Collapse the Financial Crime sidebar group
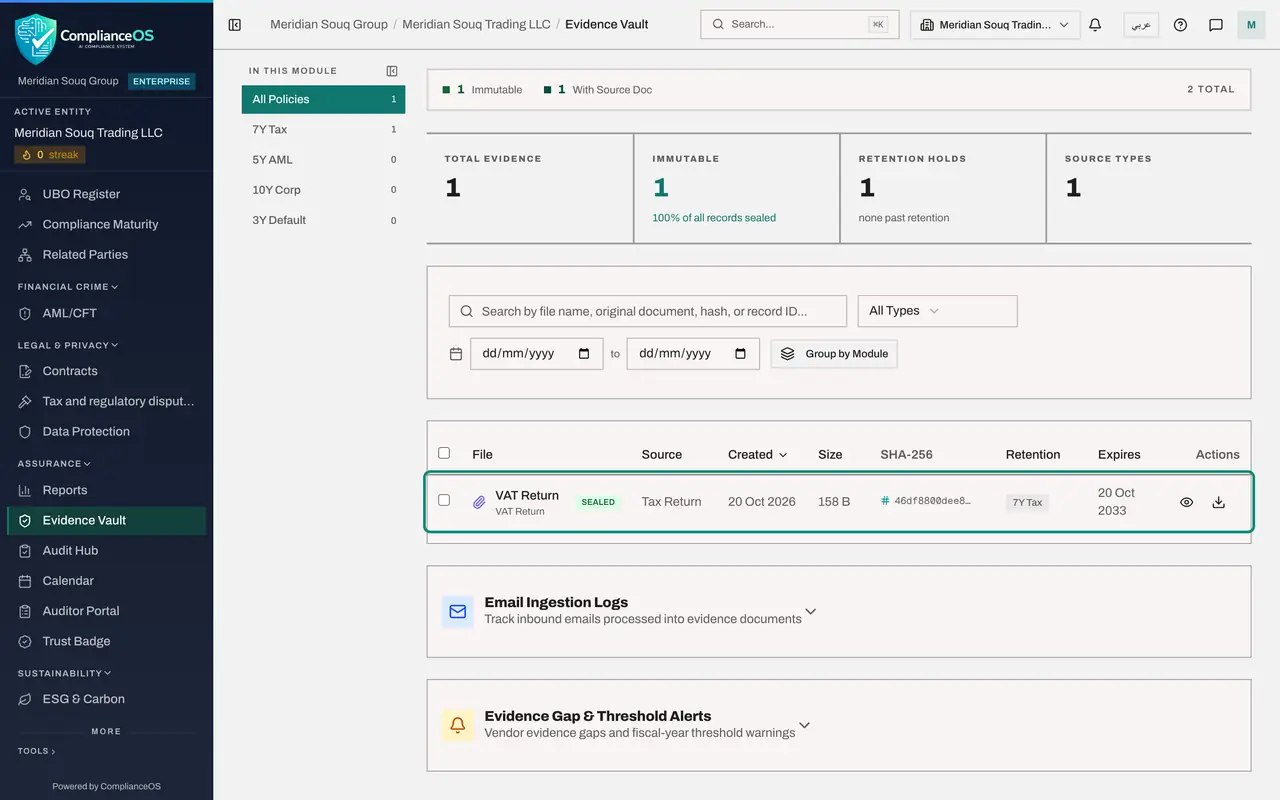Viewport: 1280px width, 800px height. (68, 287)
